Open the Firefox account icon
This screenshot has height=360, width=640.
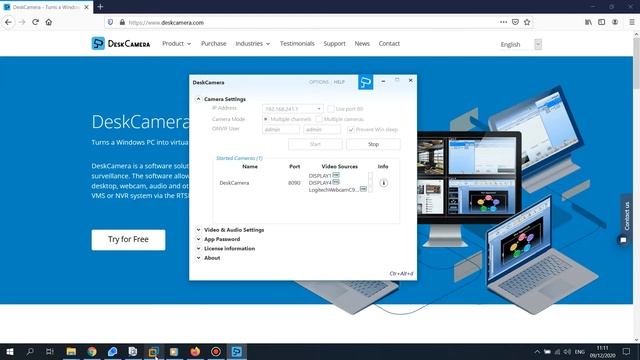tap(615, 22)
